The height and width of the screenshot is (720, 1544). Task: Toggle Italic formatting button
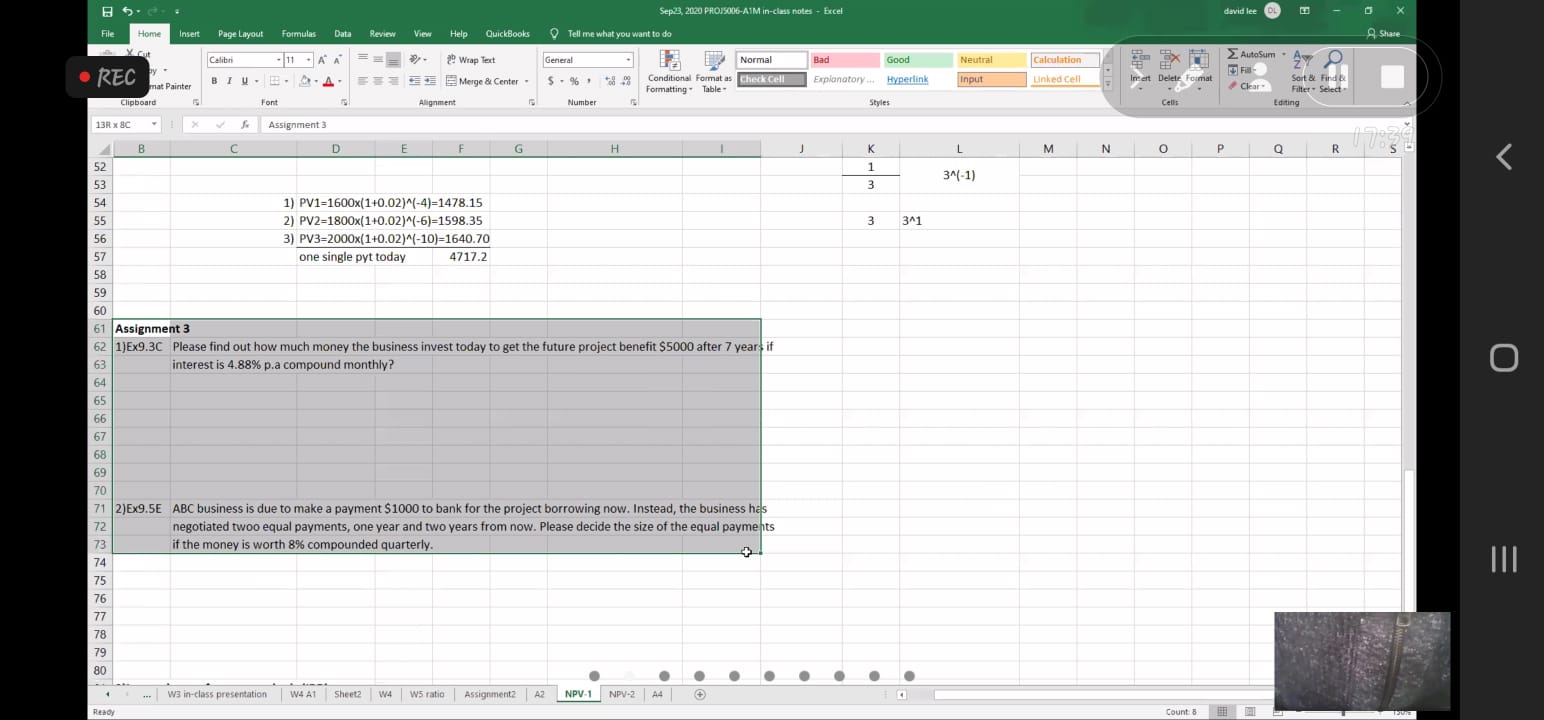point(229,81)
